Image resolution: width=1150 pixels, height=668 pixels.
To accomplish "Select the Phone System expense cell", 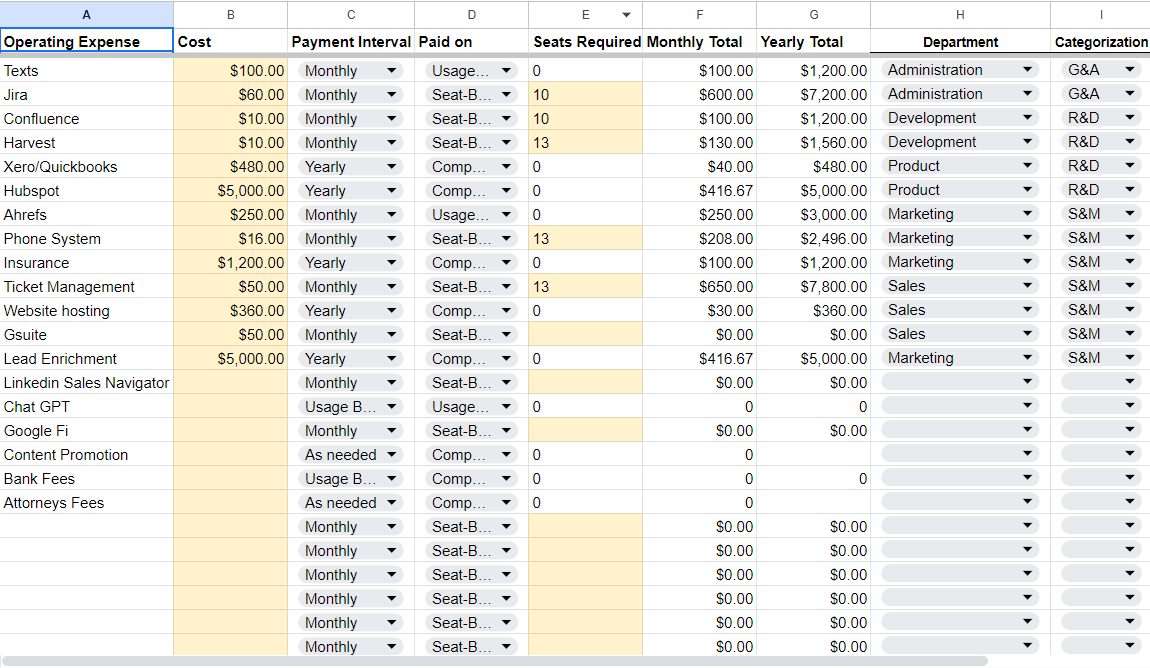I will click(87, 239).
